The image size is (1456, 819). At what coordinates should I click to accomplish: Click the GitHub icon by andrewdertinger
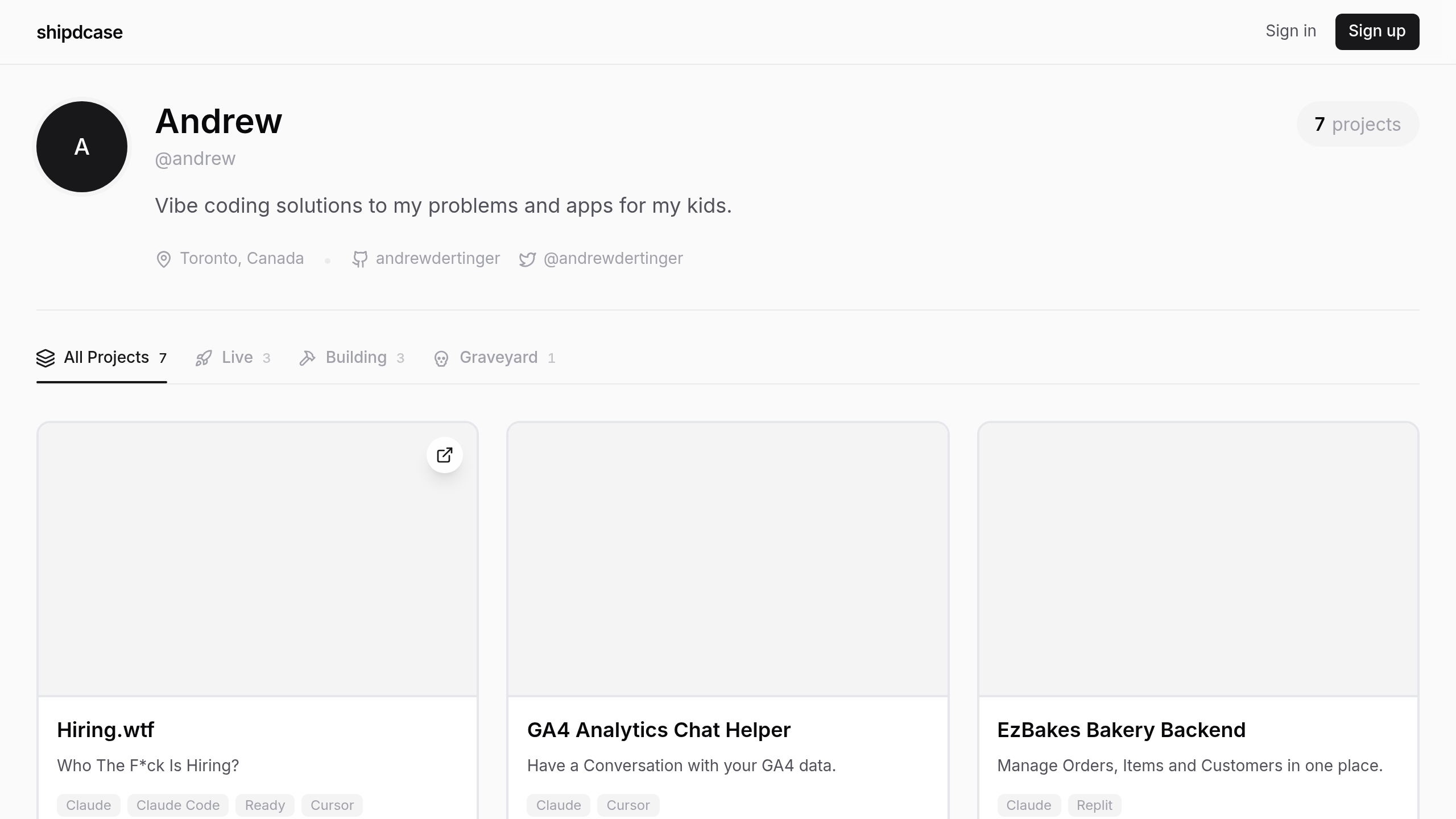359,259
